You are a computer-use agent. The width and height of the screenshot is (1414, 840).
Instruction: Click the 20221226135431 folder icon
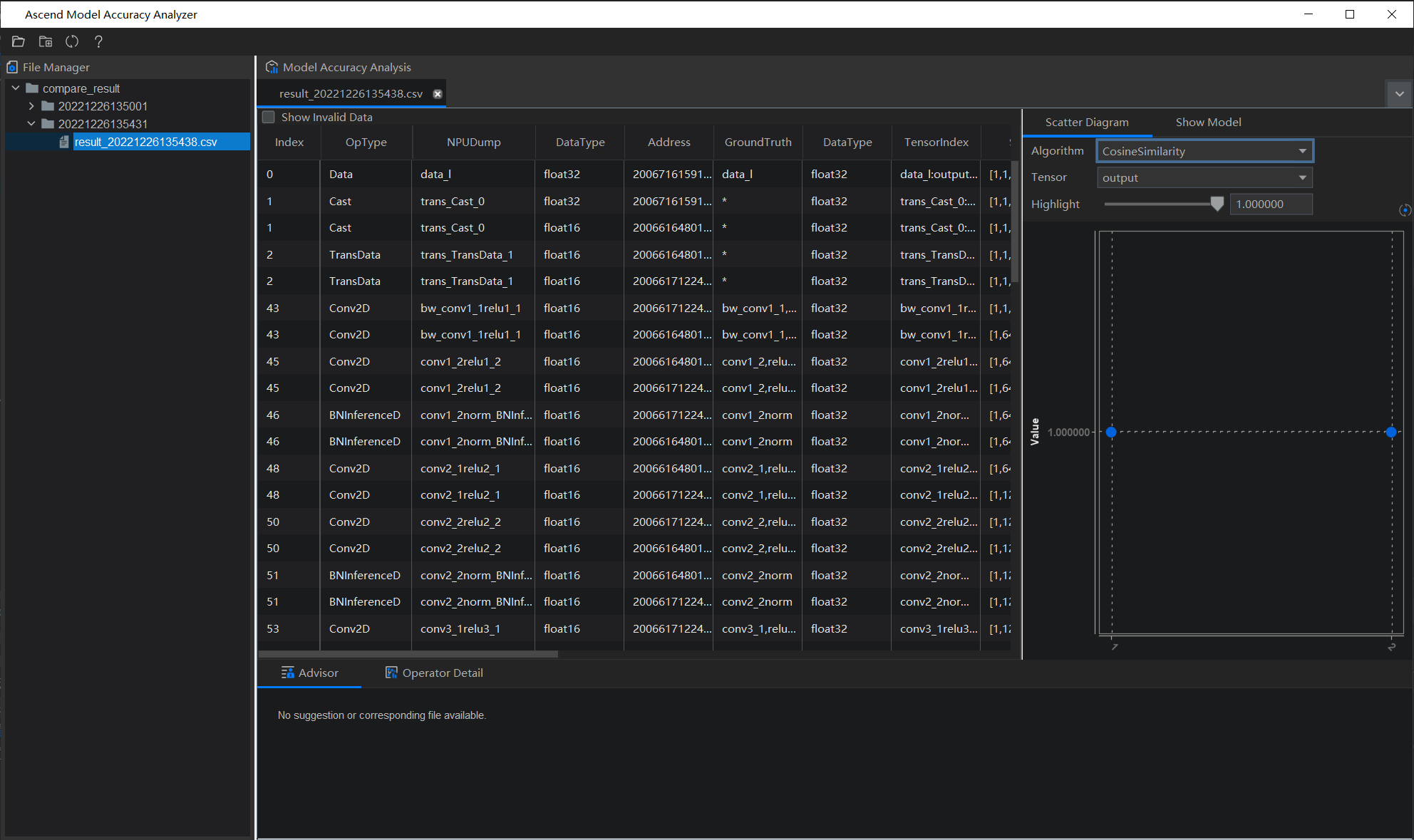(48, 124)
